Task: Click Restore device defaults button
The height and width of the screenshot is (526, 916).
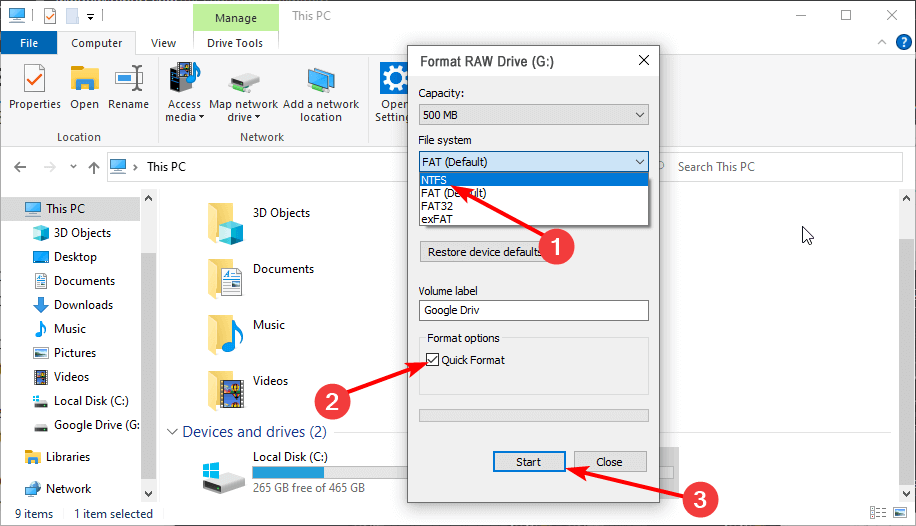Action: (x=484, y=252)
